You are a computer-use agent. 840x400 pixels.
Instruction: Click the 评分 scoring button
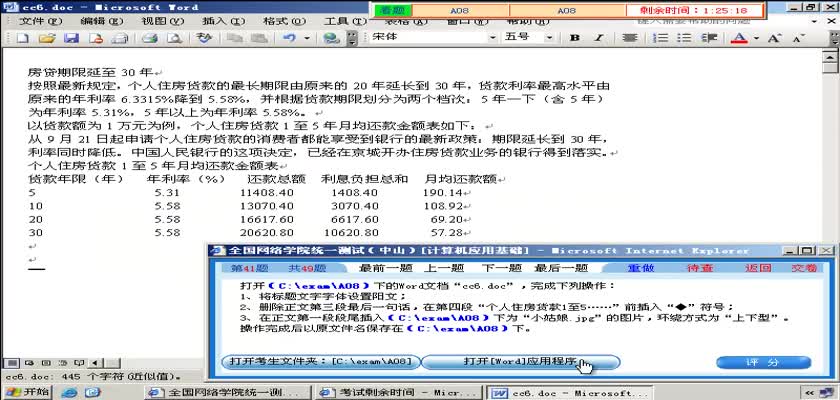point(762,363)
